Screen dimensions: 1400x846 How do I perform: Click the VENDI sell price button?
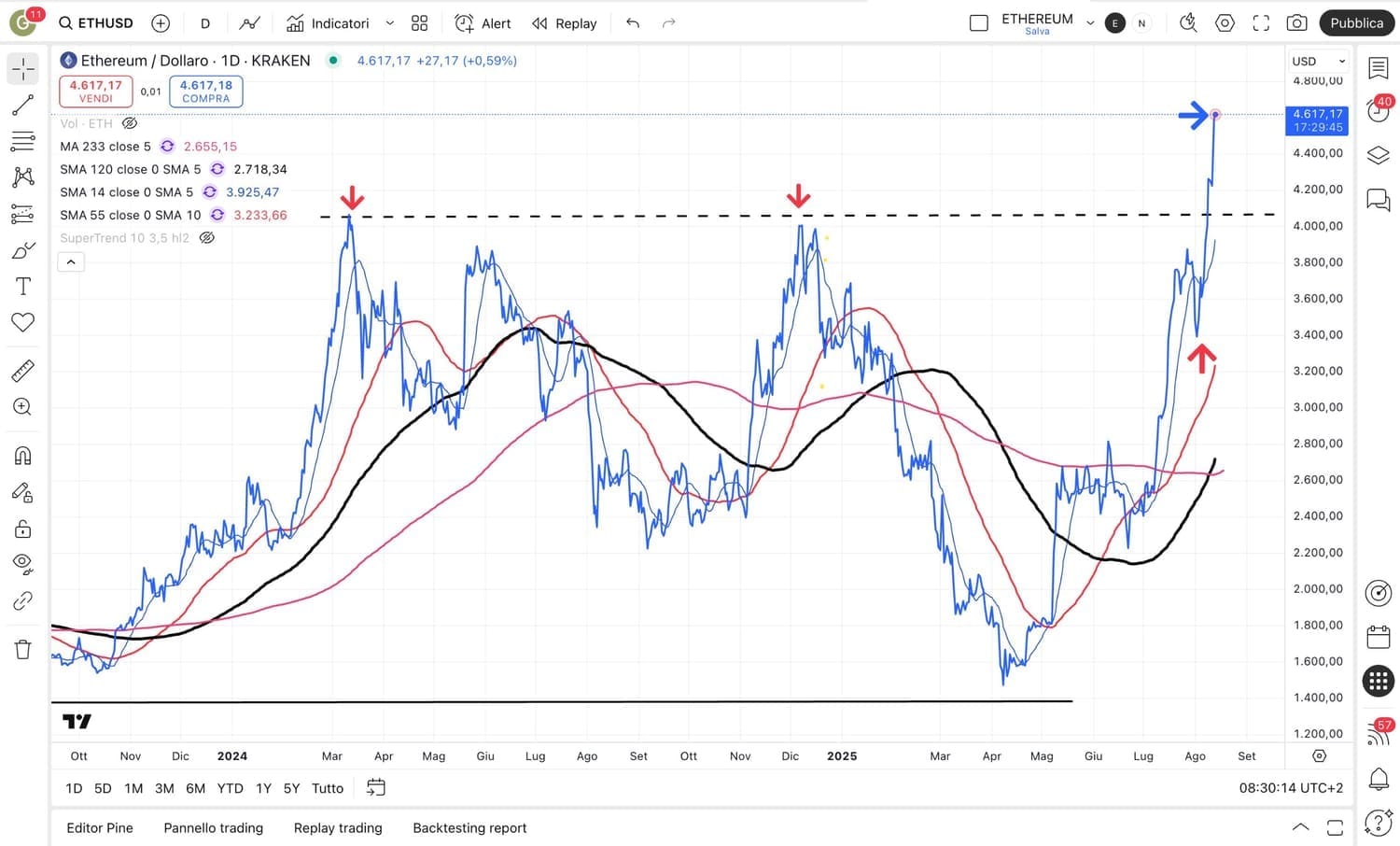pos(96,91)
